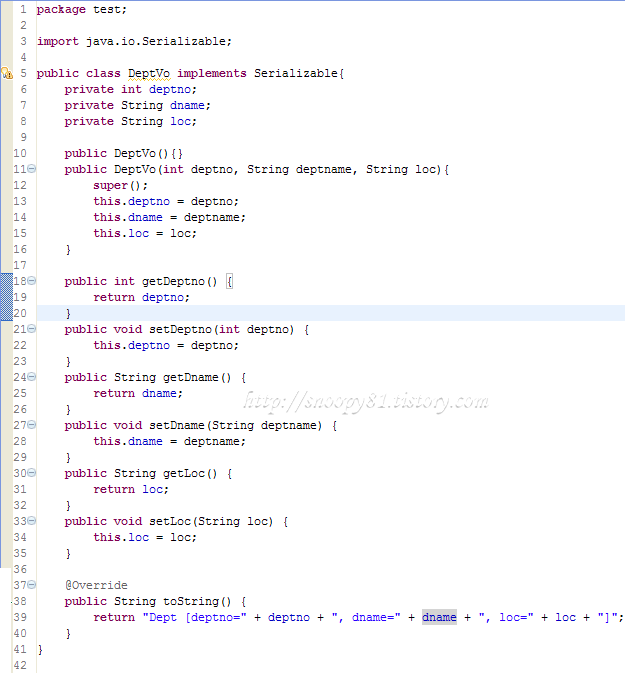The image size is (641, 673).
Task: Click the highlighted 'dname' on line 39
Action: coord(439,617)
